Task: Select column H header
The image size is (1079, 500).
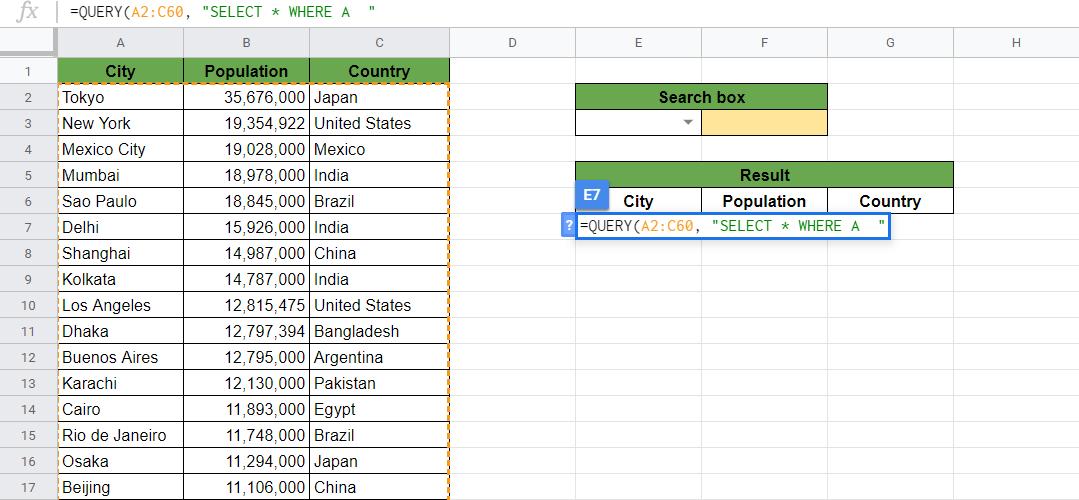Action: (x=1016, y=42)
